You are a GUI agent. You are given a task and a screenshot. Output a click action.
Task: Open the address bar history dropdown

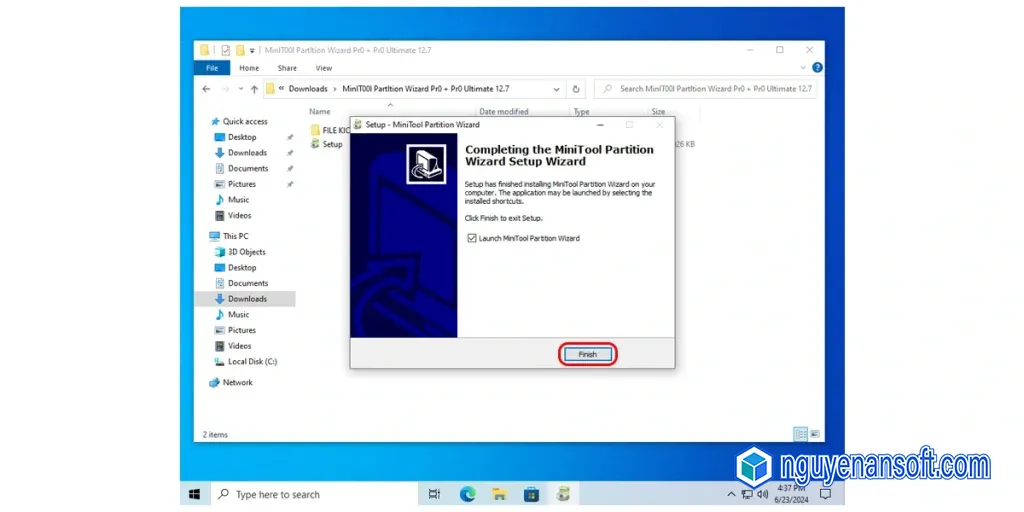[x=556, y=89]
